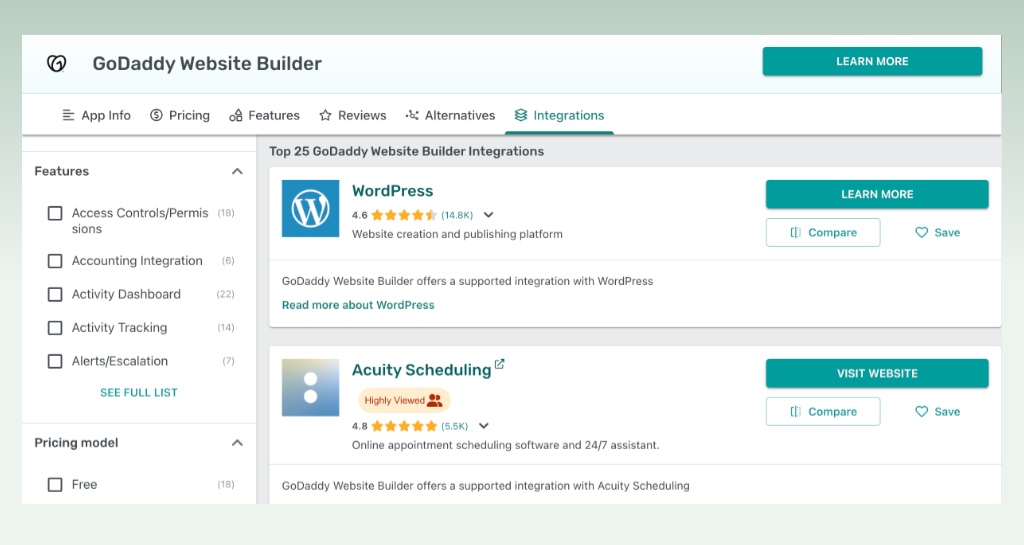
Task: Go to the Reviews tab
Action: [x=353, y=116]
